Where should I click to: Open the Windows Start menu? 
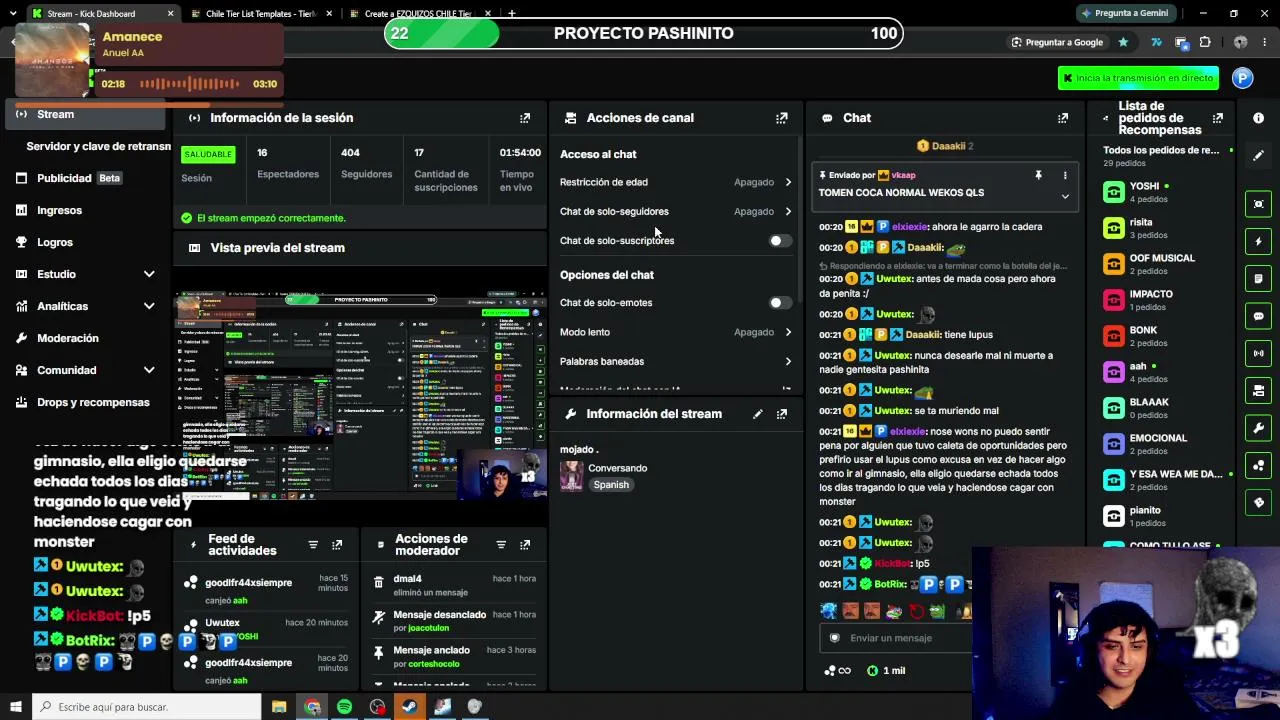pyautogui.click(x=15, y=707)
